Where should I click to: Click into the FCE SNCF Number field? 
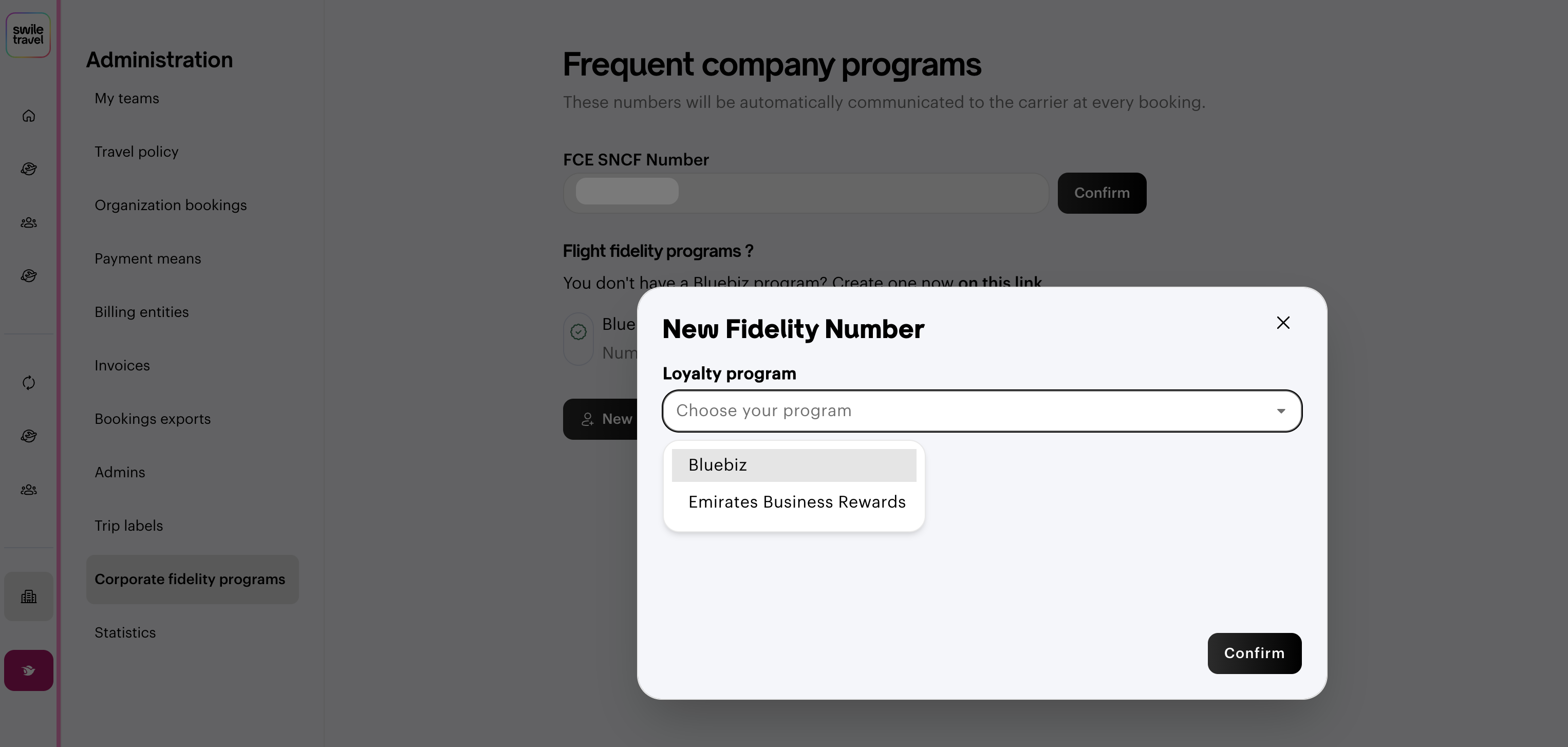(x=805, y=193)
